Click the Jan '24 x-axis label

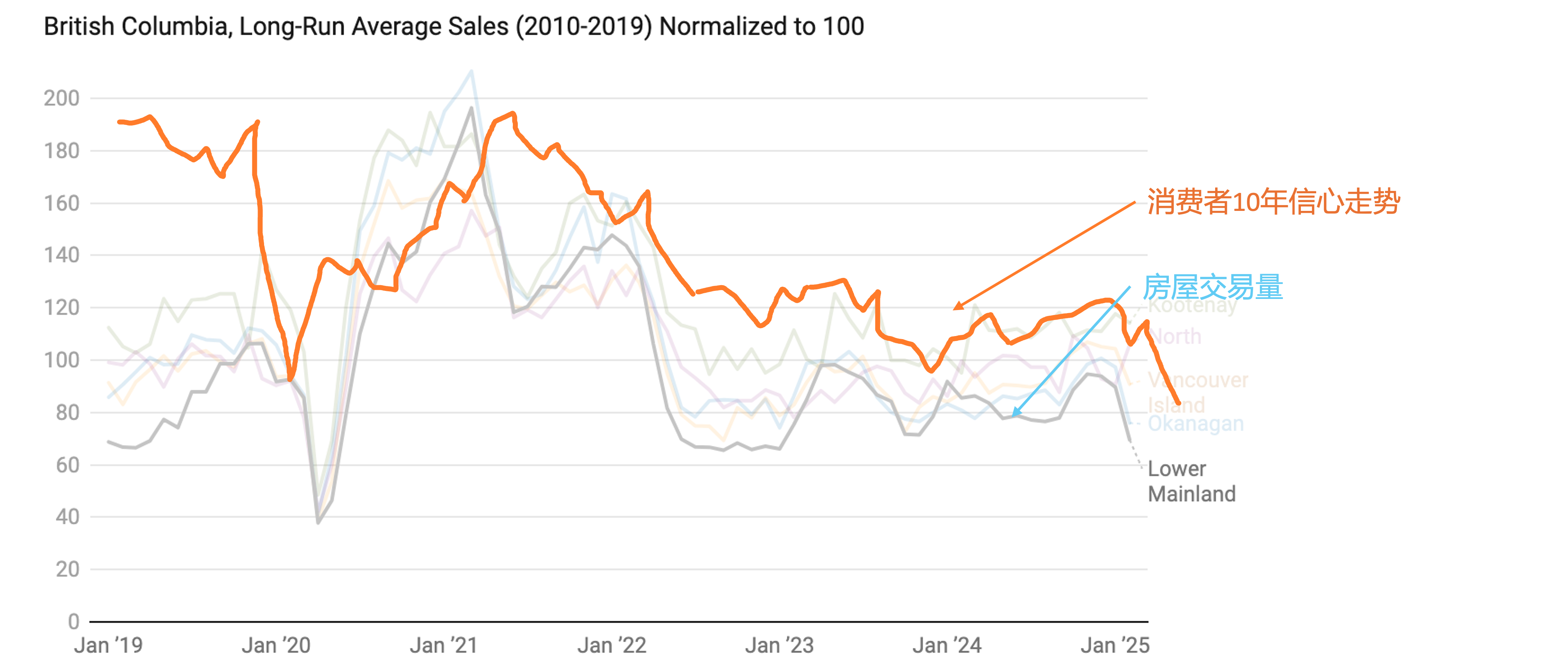[946, 645]
